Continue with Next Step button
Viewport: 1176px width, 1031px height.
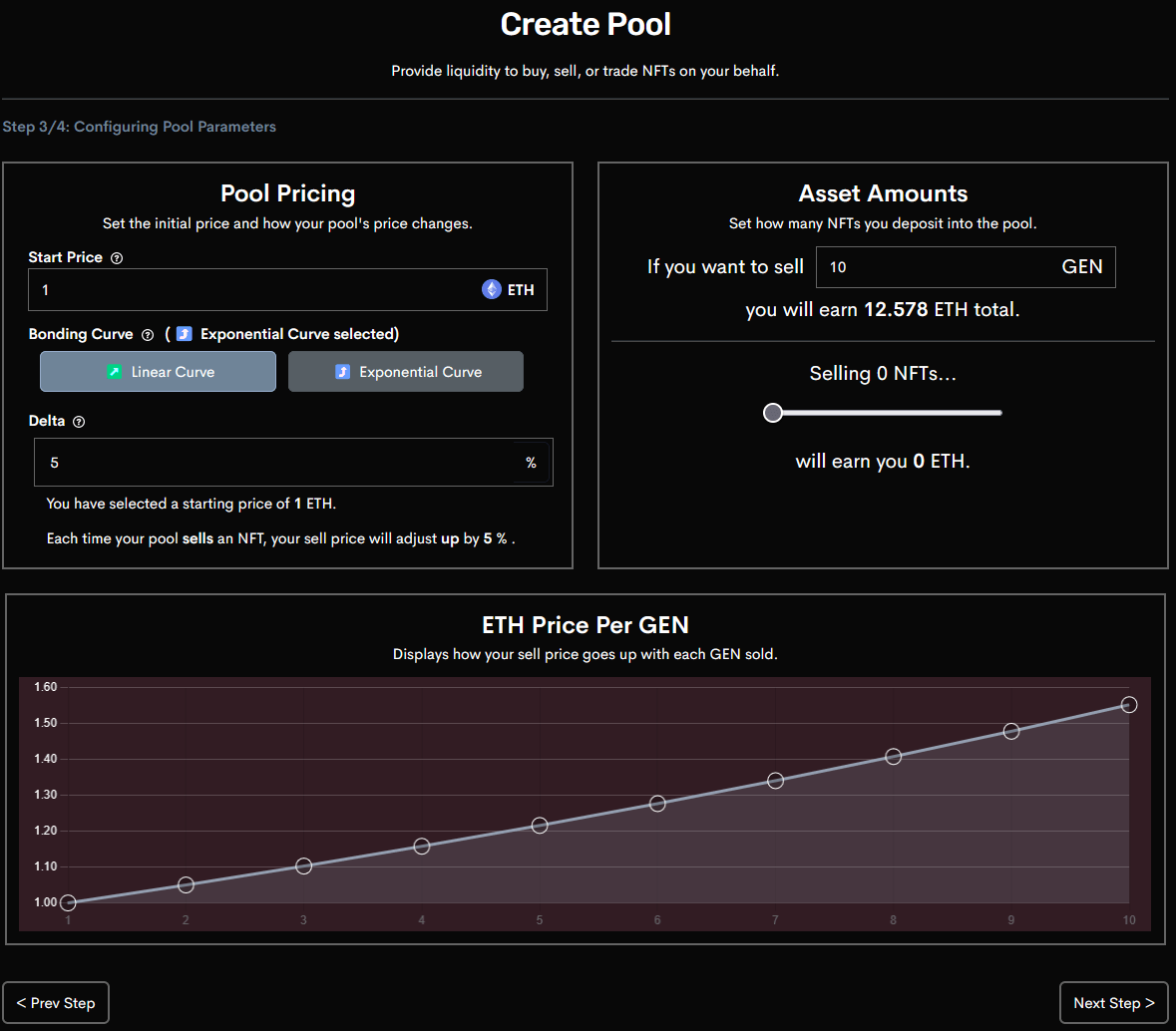(1113, 1002)
